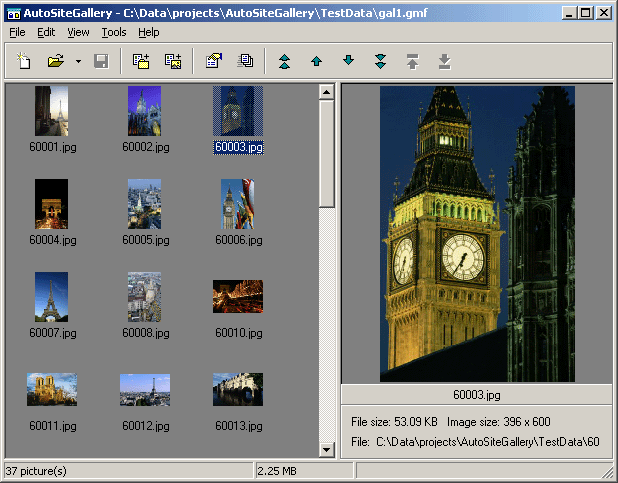Move picture to bottom with double down arrows
This screenshot has height=483, width=618.
click(x=380, y=62)
